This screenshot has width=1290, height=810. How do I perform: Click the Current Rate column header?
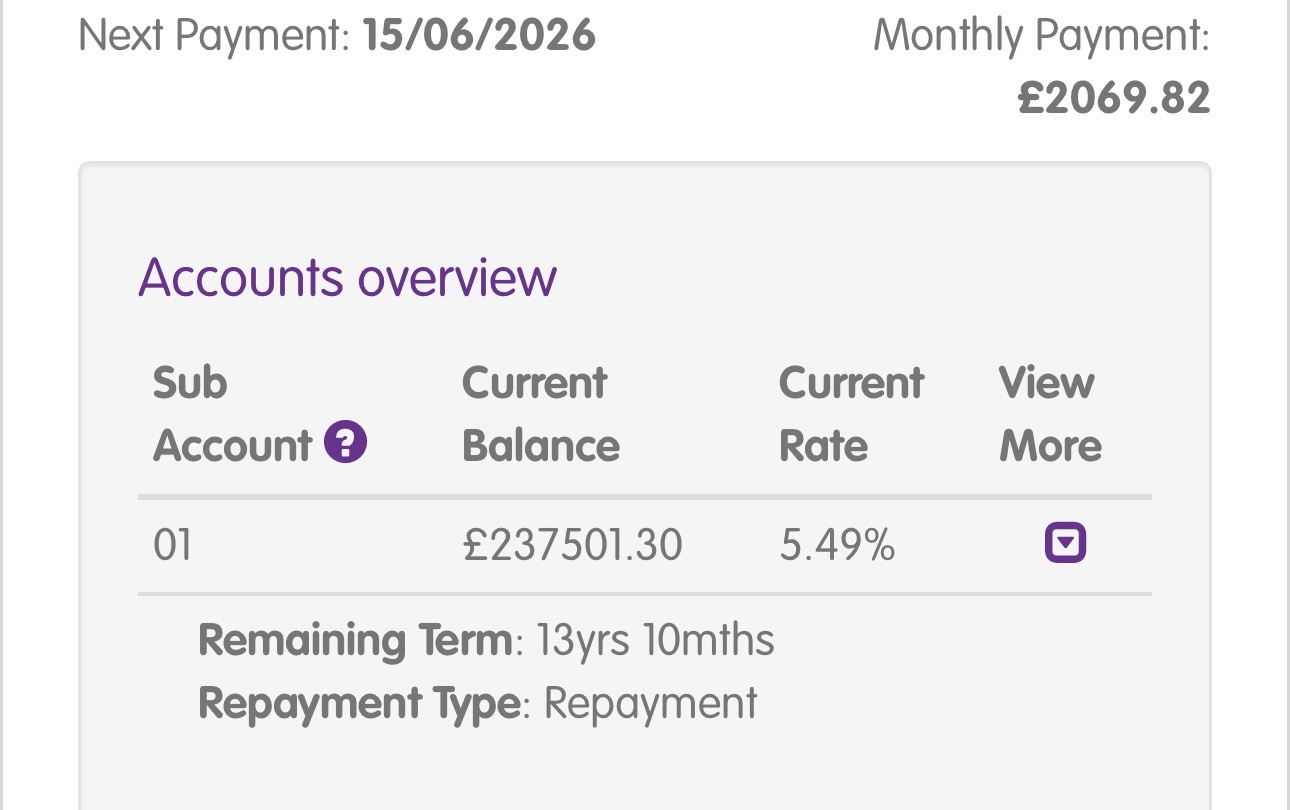tap(851, 414)
